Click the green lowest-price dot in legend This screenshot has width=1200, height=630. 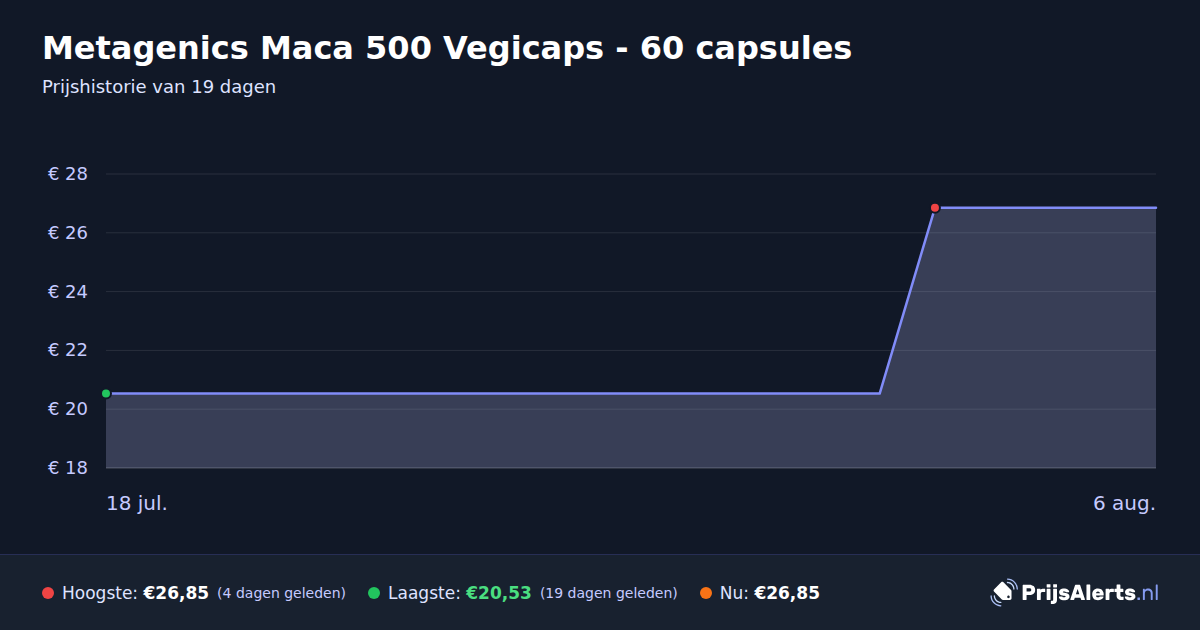tap(374, 593)
